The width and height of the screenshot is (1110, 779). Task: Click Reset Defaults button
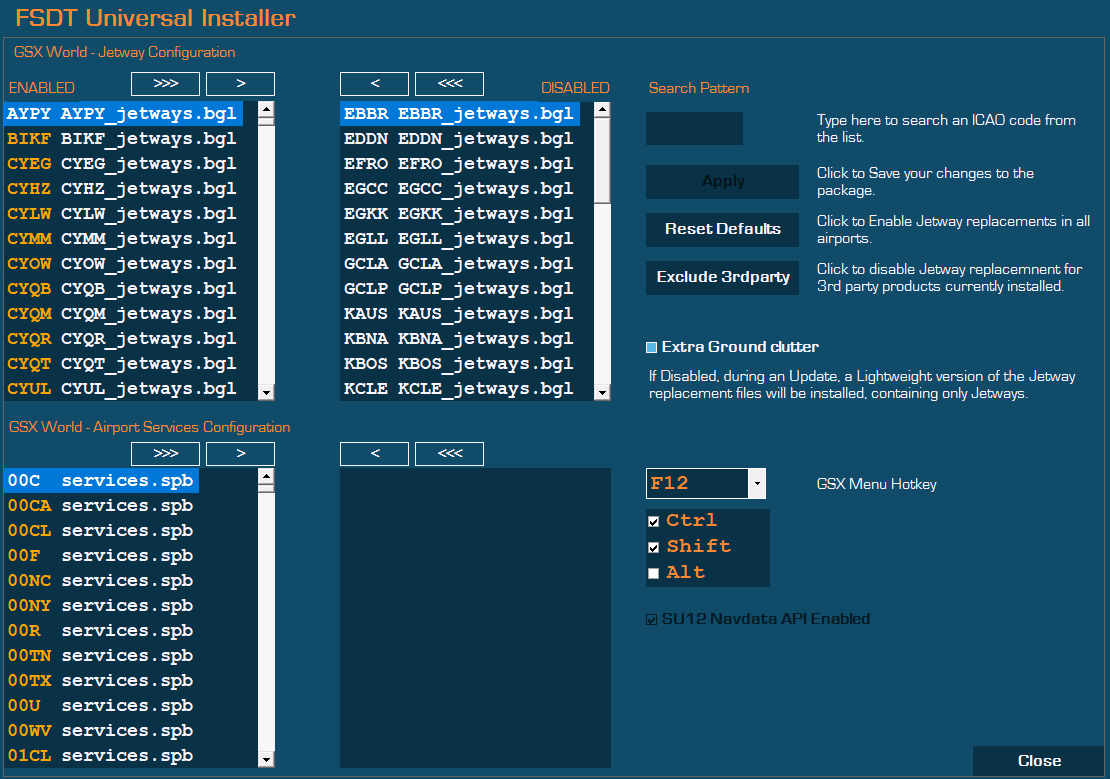coord(722,229)
